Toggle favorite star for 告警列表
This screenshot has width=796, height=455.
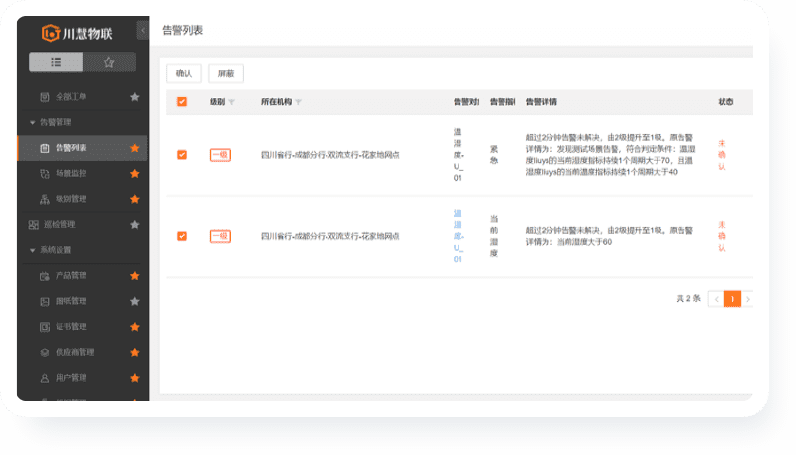[x=135, y=148]
